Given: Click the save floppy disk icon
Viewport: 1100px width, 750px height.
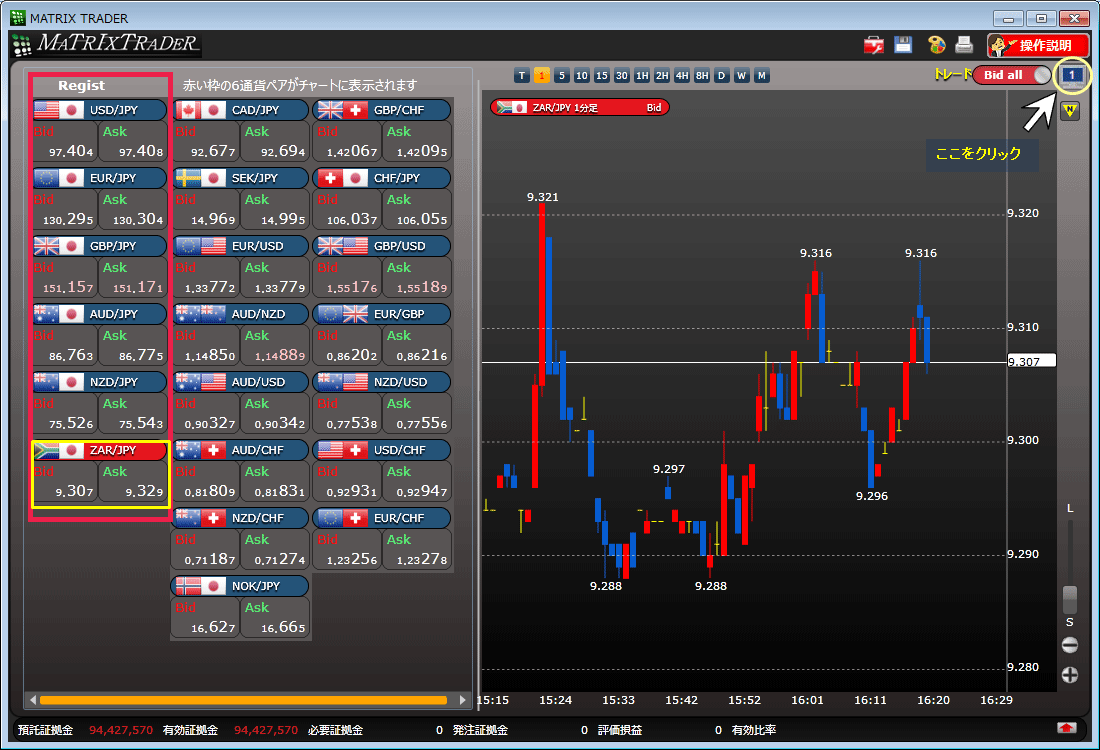Looking at the screenshot, I should [x=903, y=45].
